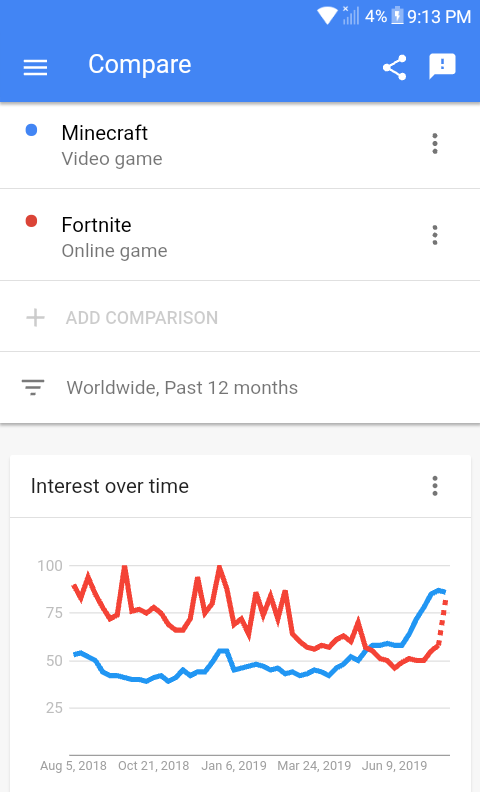Tap the cellular signal status icon
This screenshot has width=480, height=792.
[351, 15]
